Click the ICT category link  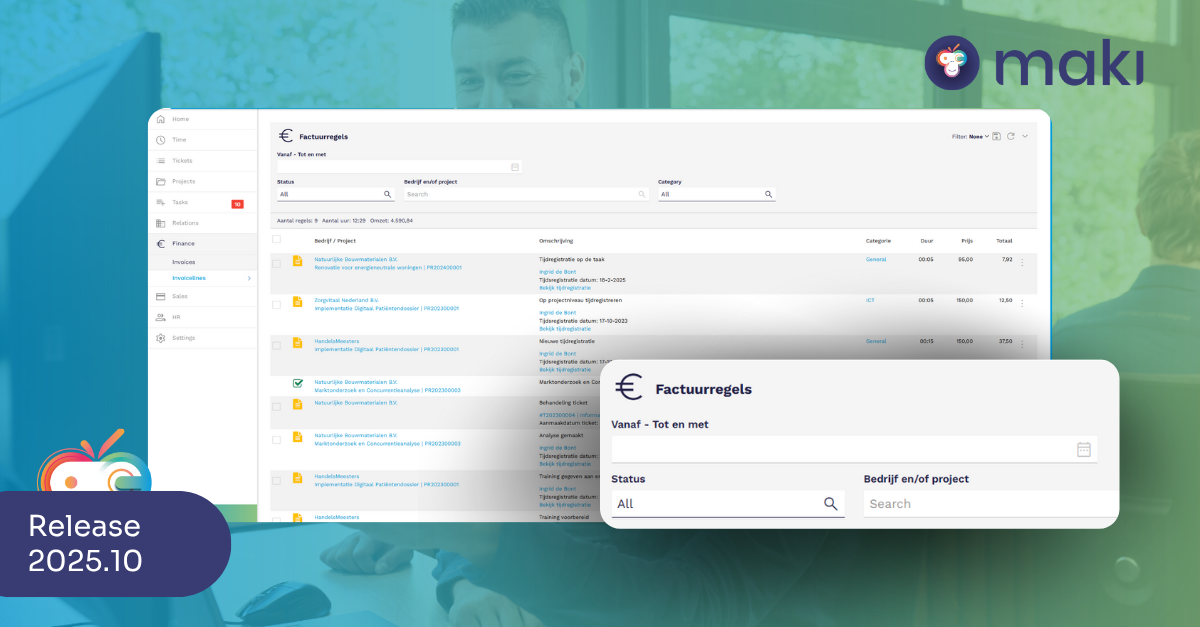pos(870,299)
